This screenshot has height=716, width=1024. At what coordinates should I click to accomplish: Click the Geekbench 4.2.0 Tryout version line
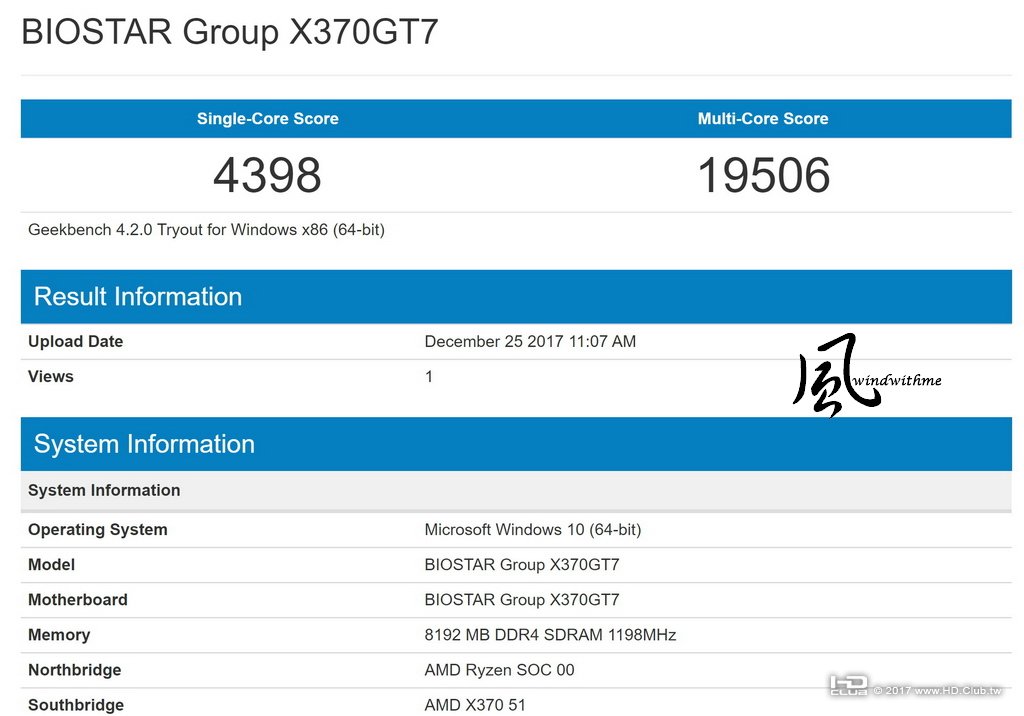(206, 230)
